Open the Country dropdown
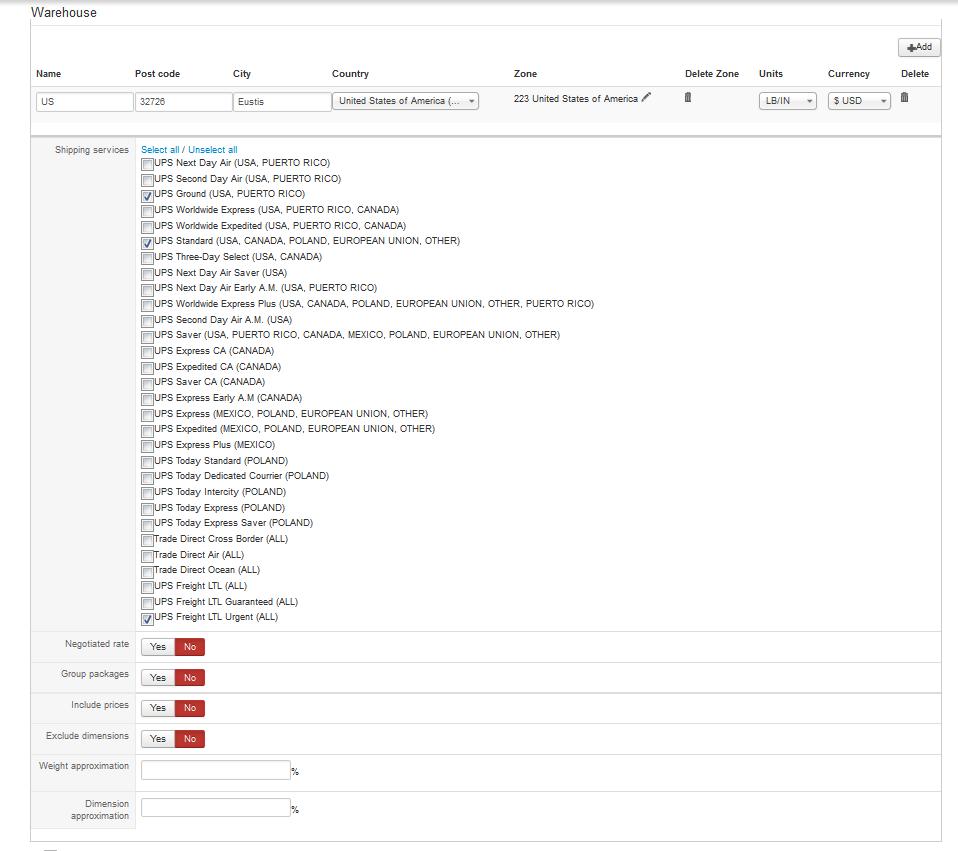This screenshot has height=851, width=958. point(405,101)
